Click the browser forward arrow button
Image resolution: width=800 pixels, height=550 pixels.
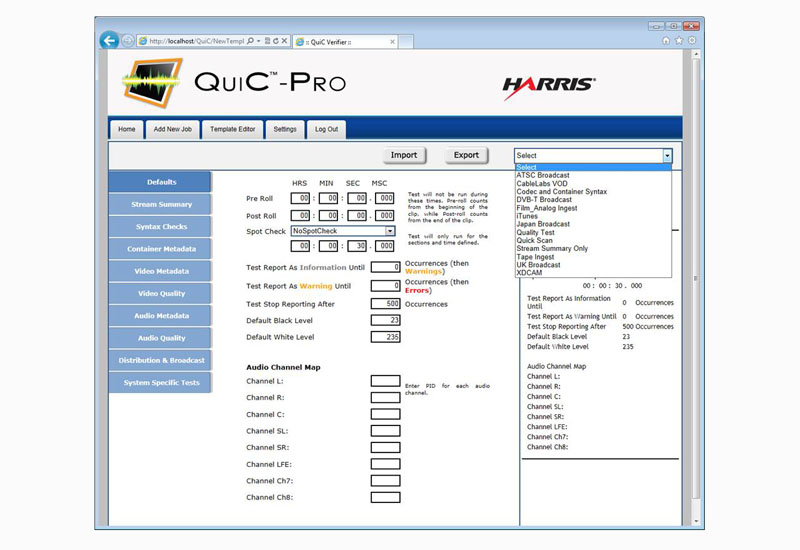point(128,41)
